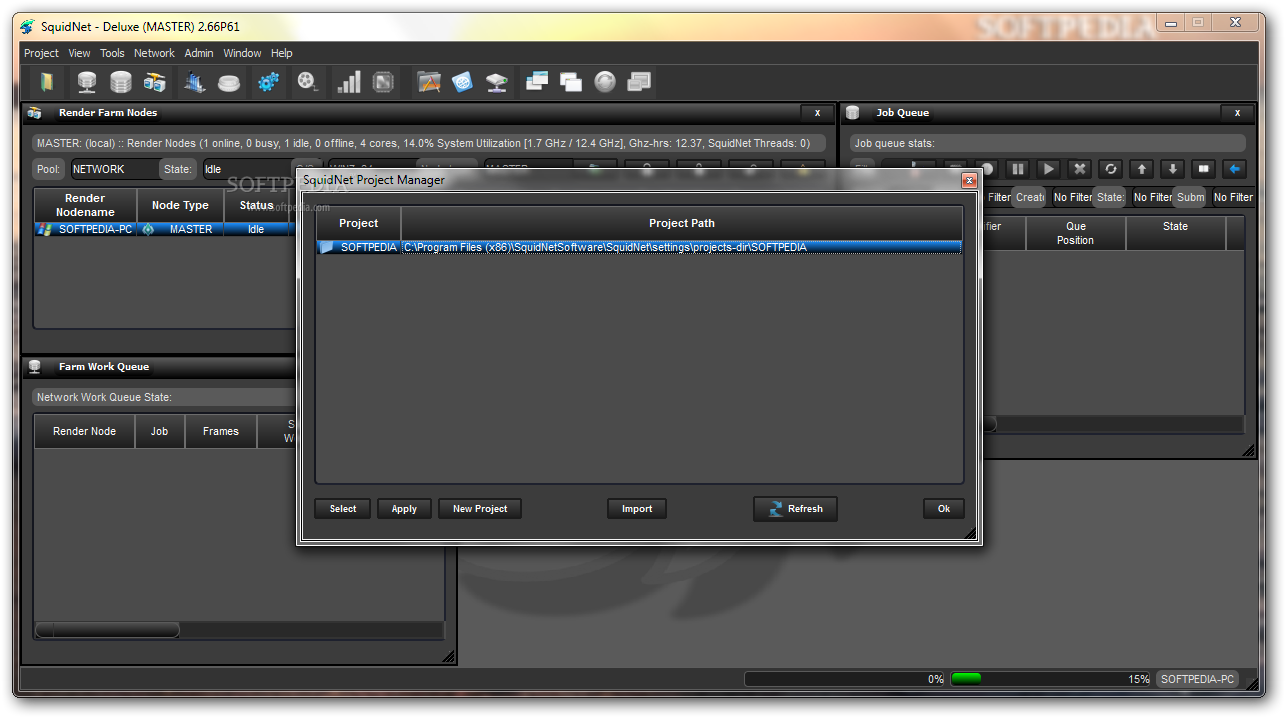
Task: Click the round gray refresh icon in the toolbar
Action: (x=605, y=82)
